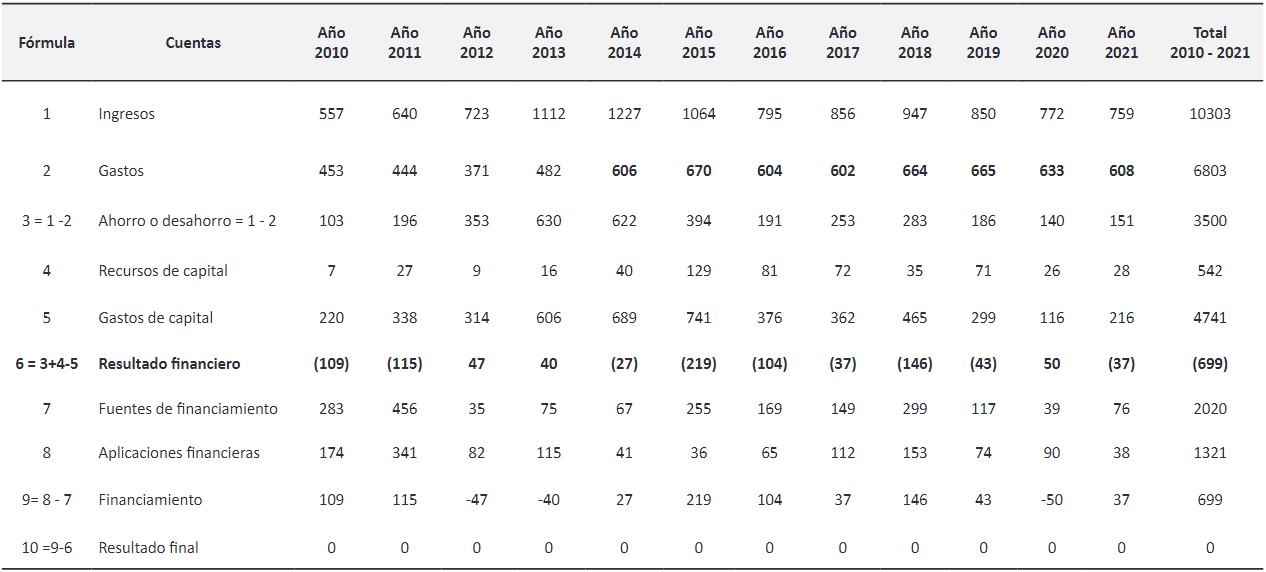The height and width of the screenshot is (572, 1266).
Task: Click the Fórmula column header
Action: coord(47,43)
